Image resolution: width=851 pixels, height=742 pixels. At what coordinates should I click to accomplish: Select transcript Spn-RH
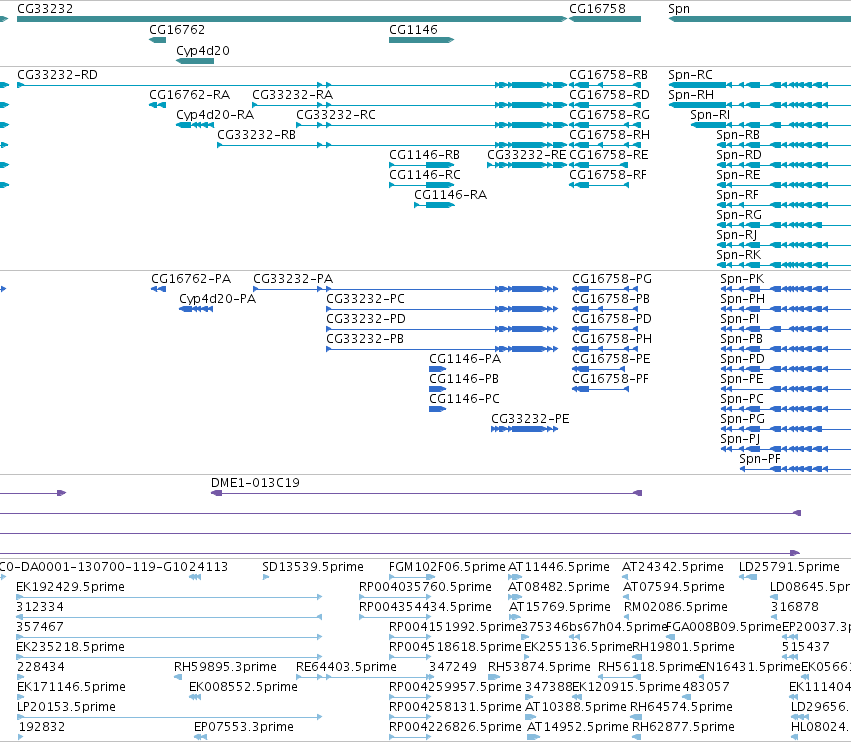coord(691,95)
